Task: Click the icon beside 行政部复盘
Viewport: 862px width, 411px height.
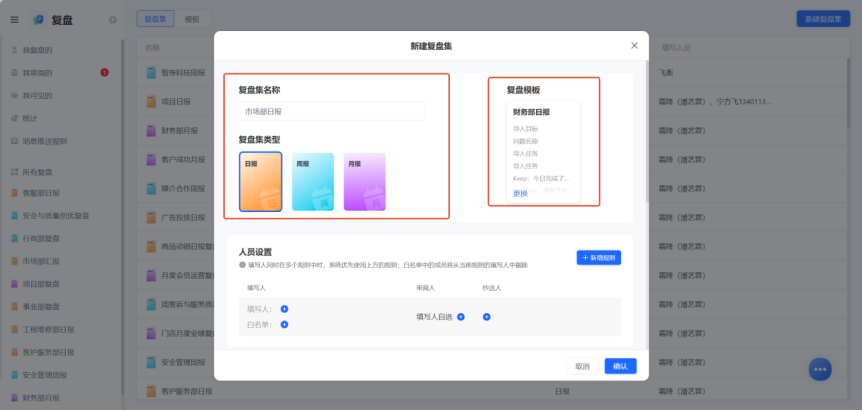Action: (14, 238)
